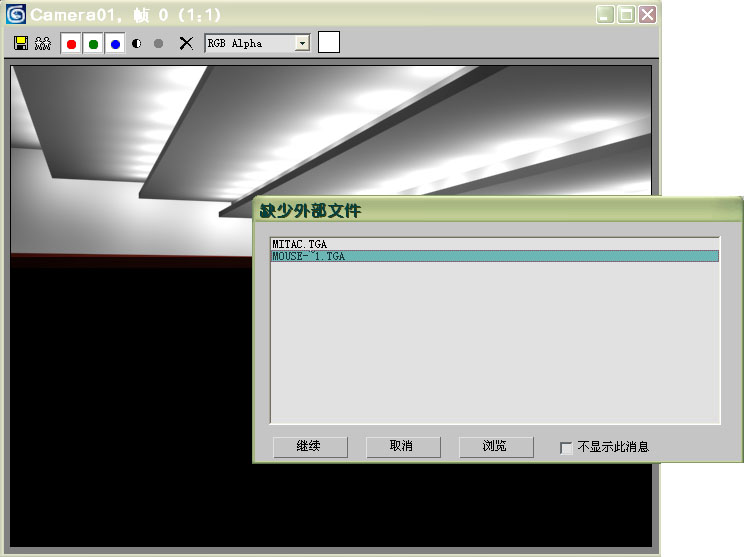
Task: Toggle the green channel button
Action: pos(93,44)
